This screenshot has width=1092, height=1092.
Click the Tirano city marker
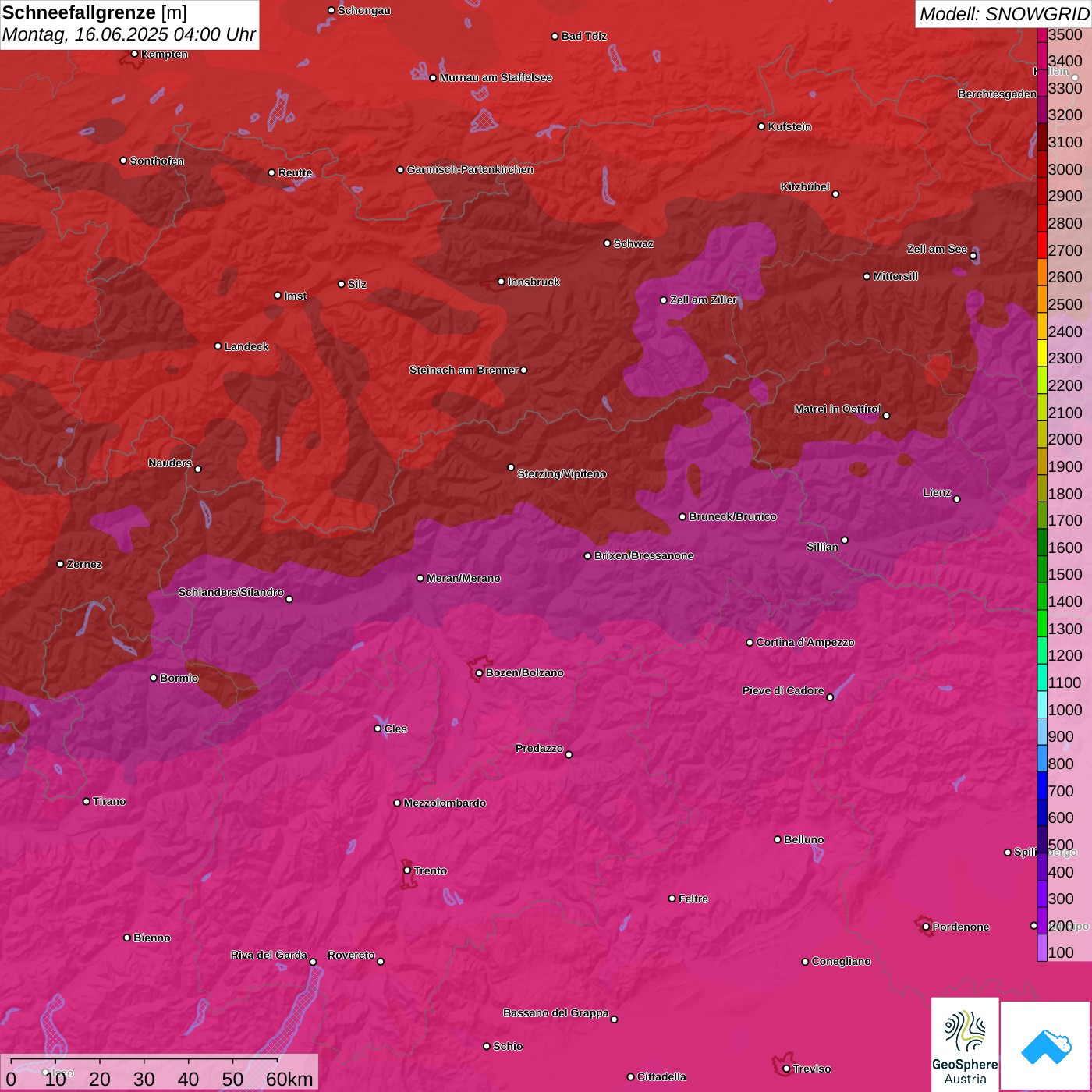(x=87, y=802)
